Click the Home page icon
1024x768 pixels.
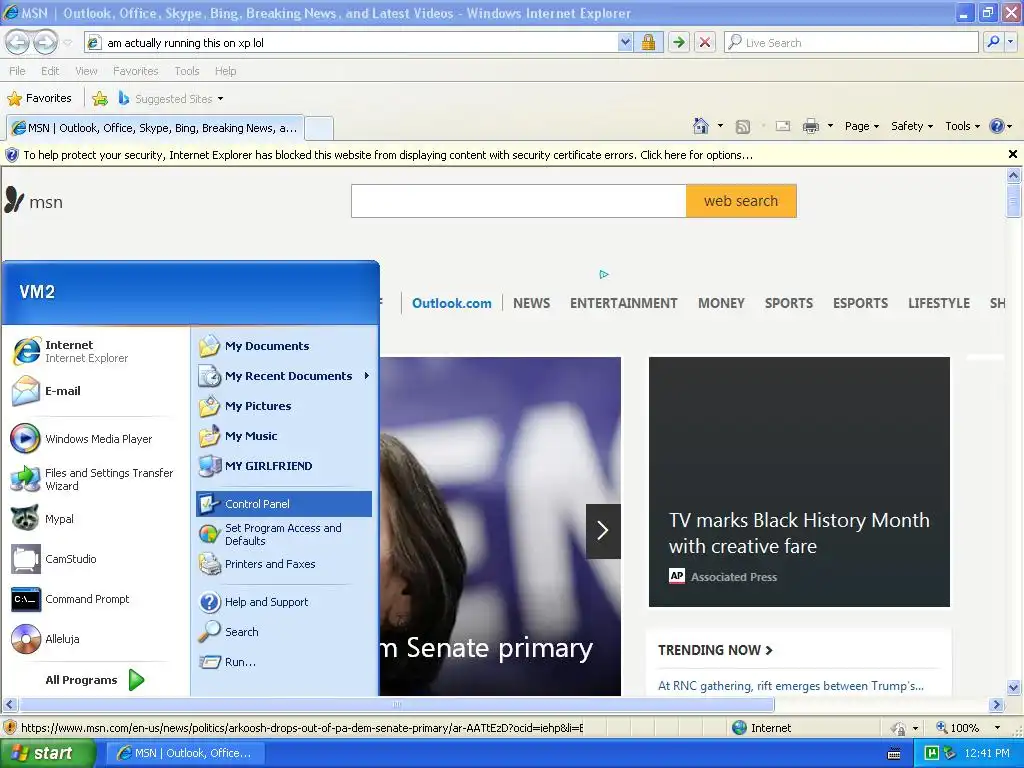tap(701, 126)
